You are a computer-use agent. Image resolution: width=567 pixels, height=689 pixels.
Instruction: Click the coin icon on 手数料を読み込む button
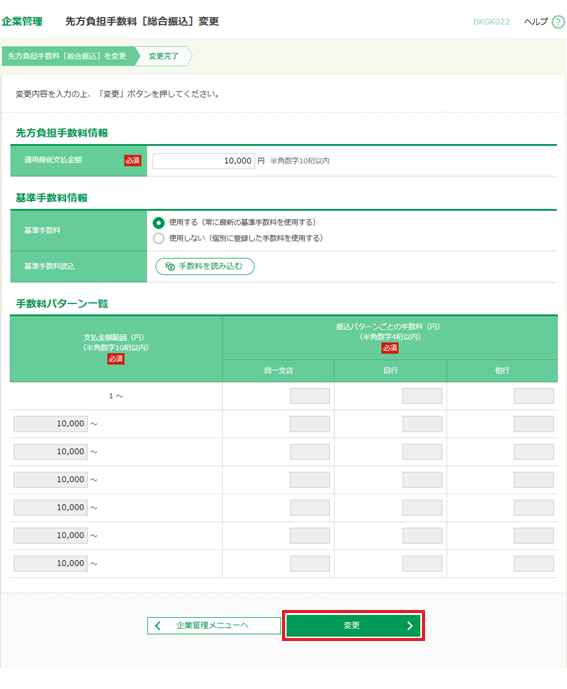pyautogui.click(x=170, y=266)
